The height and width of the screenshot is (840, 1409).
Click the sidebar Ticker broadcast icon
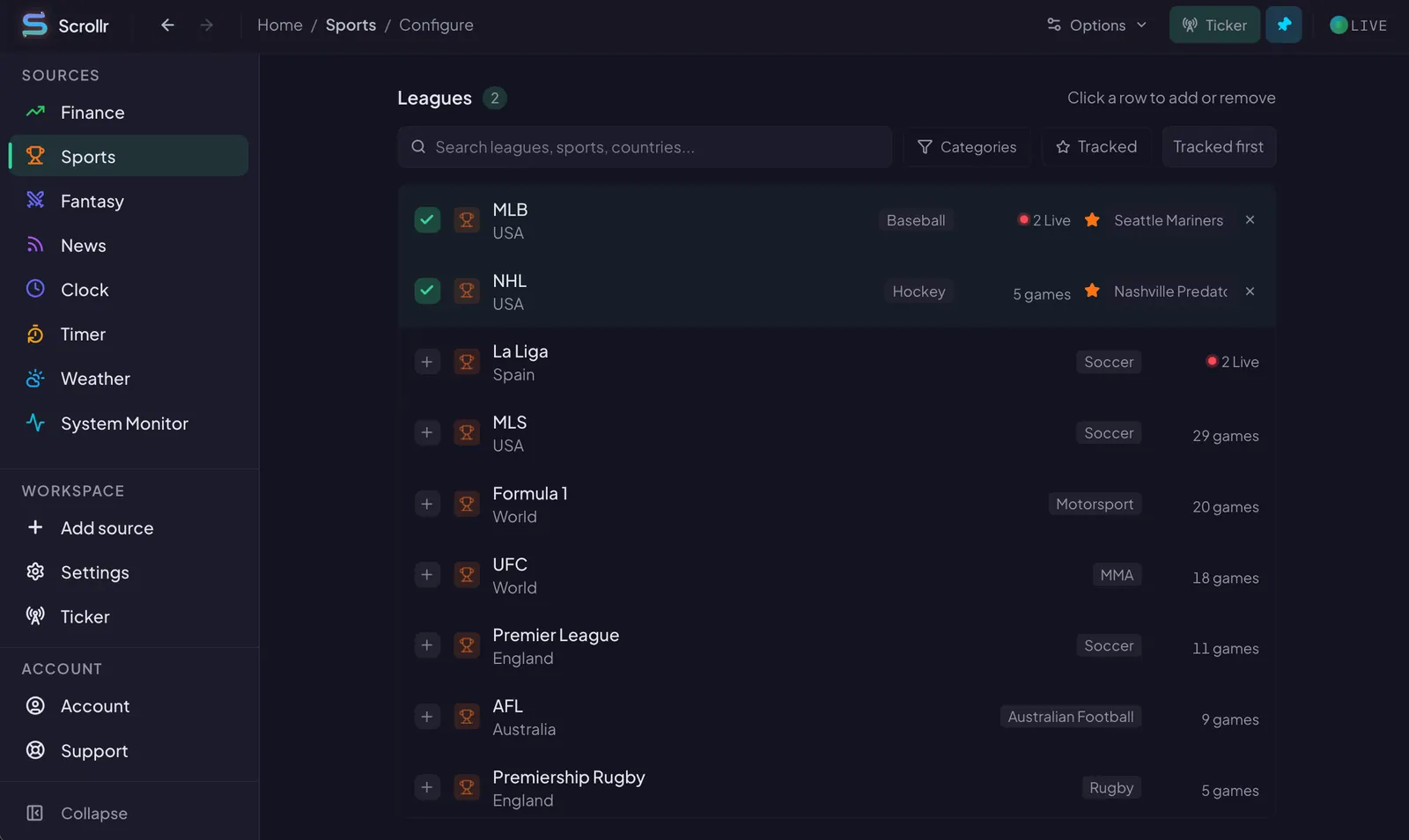pyautogui.click(x=35, y=616)
